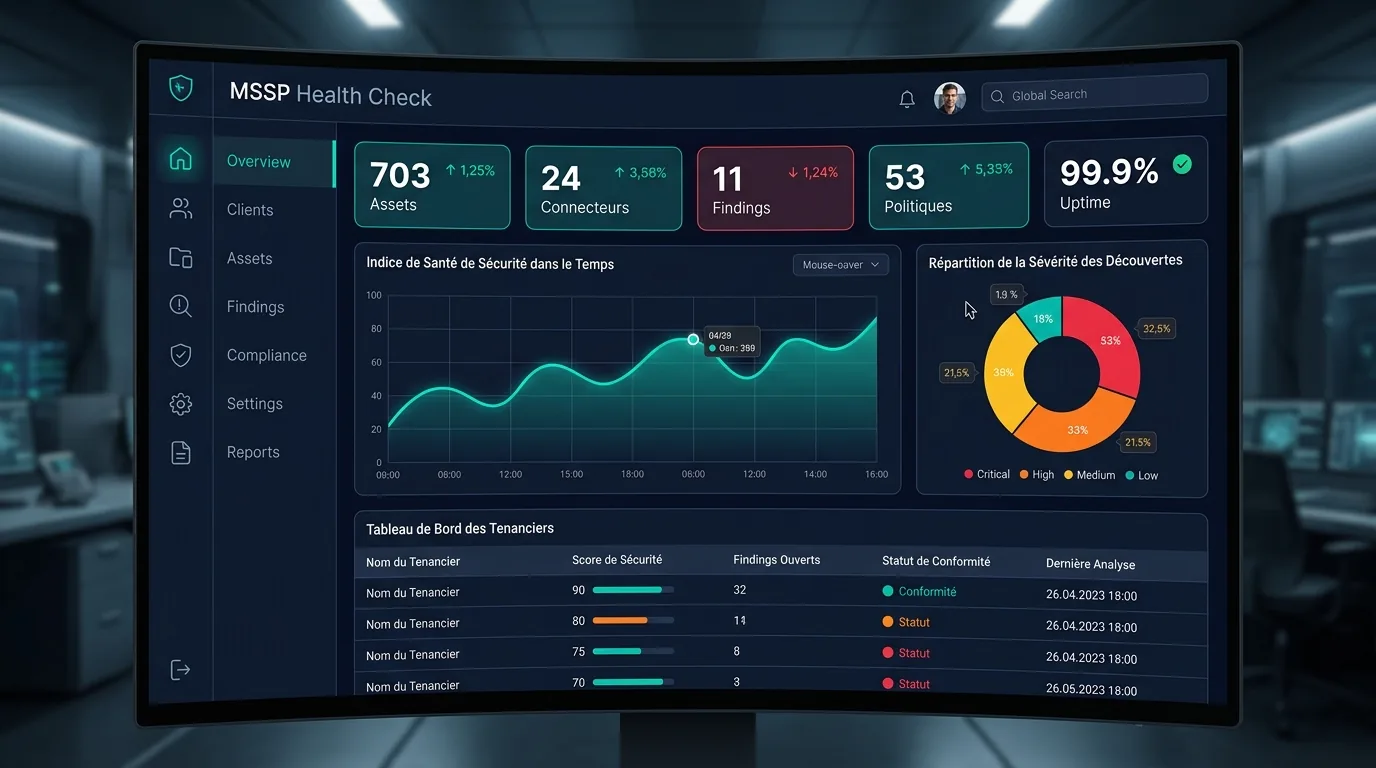Expand the Mouse-oaver dropdown
The image size is (1376, 768).
point(840,265)
